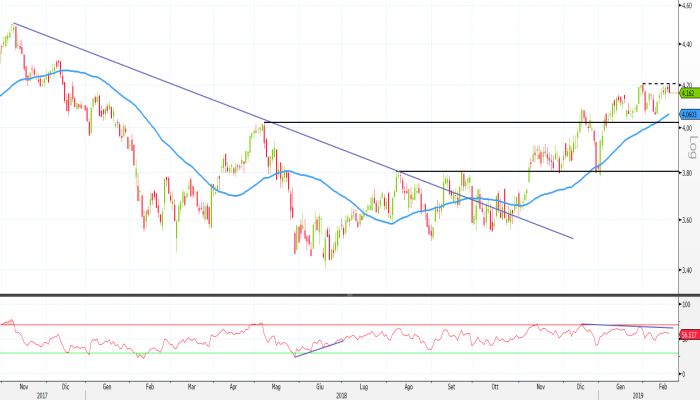Click the red 56.517 RSI value tag
The height and width of the screenshot is (400, 700).
tap(690, 335)
